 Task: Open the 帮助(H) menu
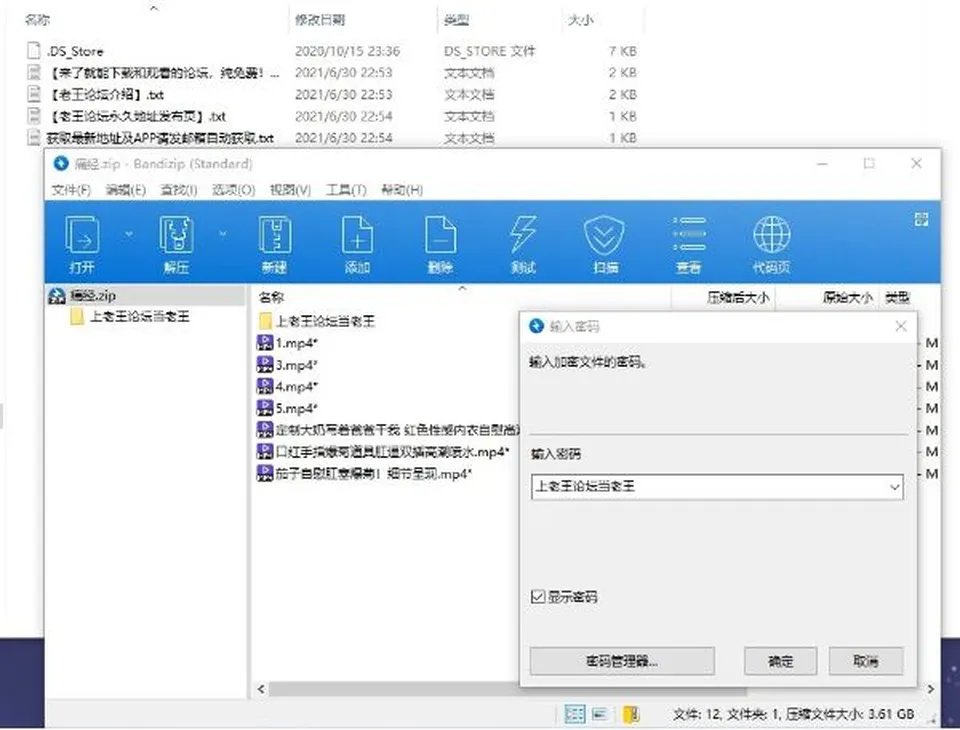click(402, 190)
